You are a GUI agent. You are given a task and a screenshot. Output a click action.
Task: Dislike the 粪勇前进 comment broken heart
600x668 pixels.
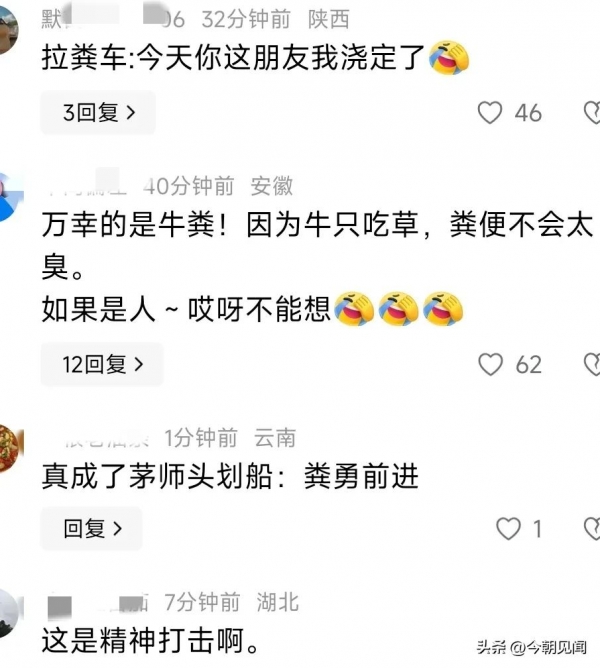(x=592, y=528)
